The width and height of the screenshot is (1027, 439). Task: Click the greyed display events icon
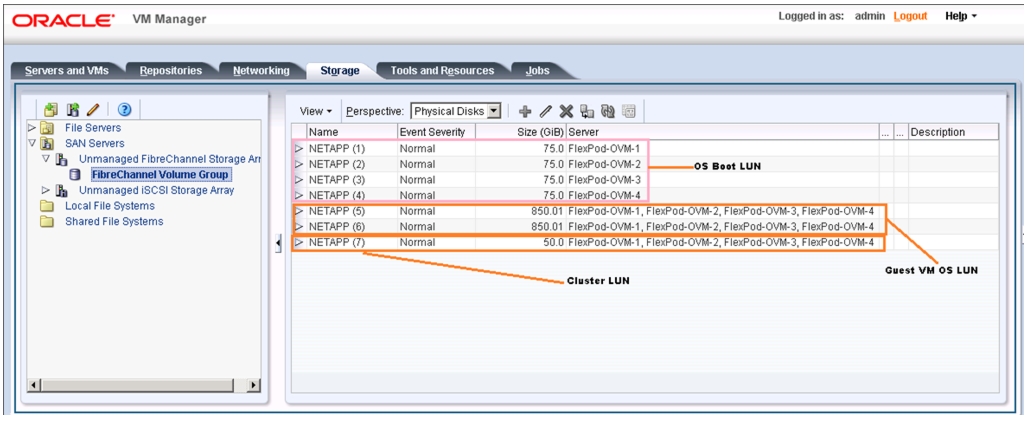[x=629, y=111]
